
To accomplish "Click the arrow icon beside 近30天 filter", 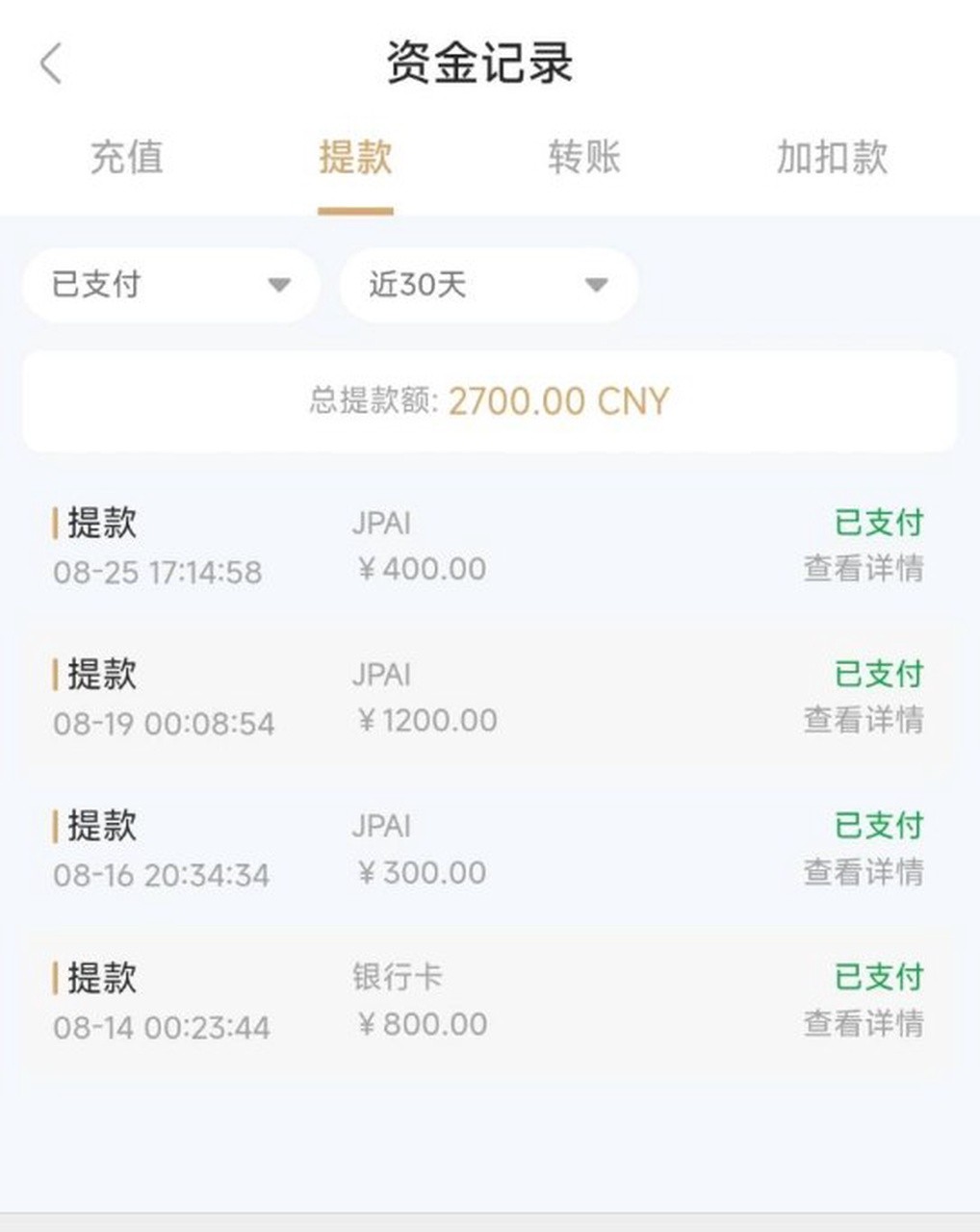I will pos(596,285).
